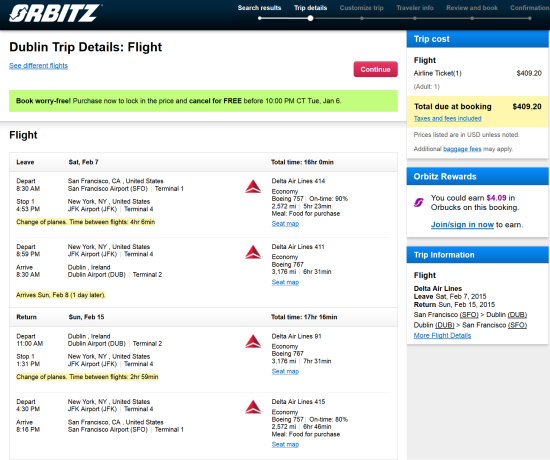Open Taxes and fees included link
This screenshot has width=550, height=460.
pyautogui.click(x=447, y=119)
